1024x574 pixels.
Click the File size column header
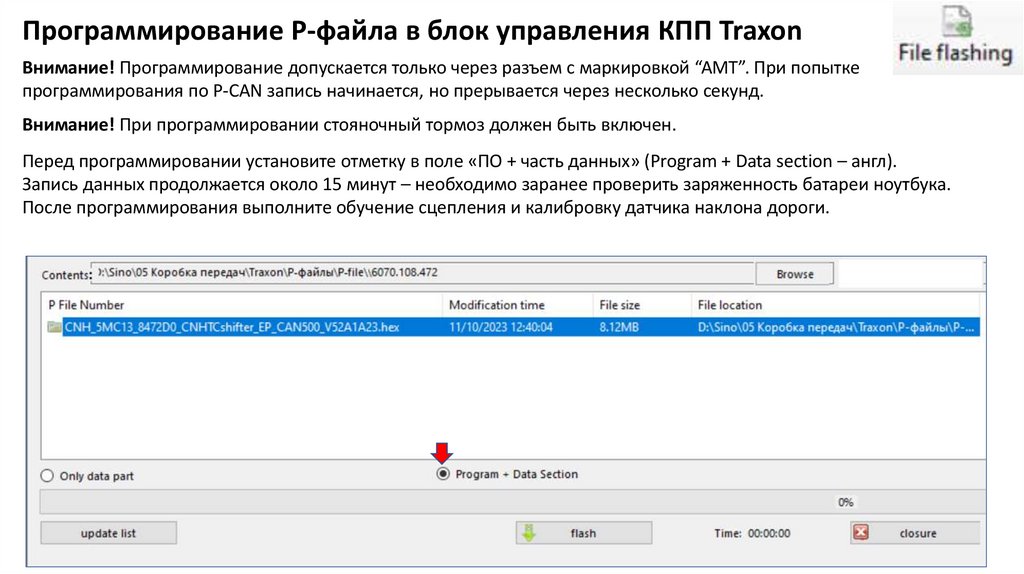tap(641, 305)
